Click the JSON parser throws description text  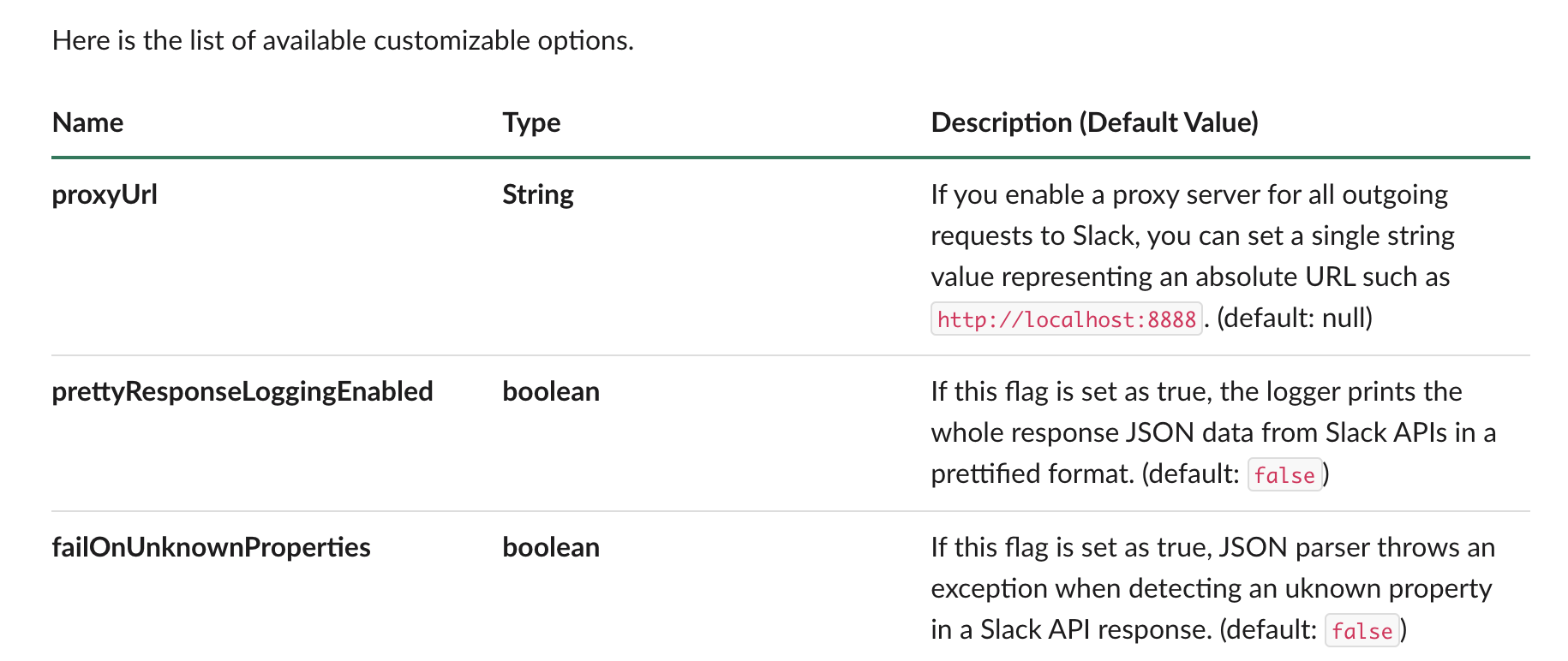tap(1213, 588)
